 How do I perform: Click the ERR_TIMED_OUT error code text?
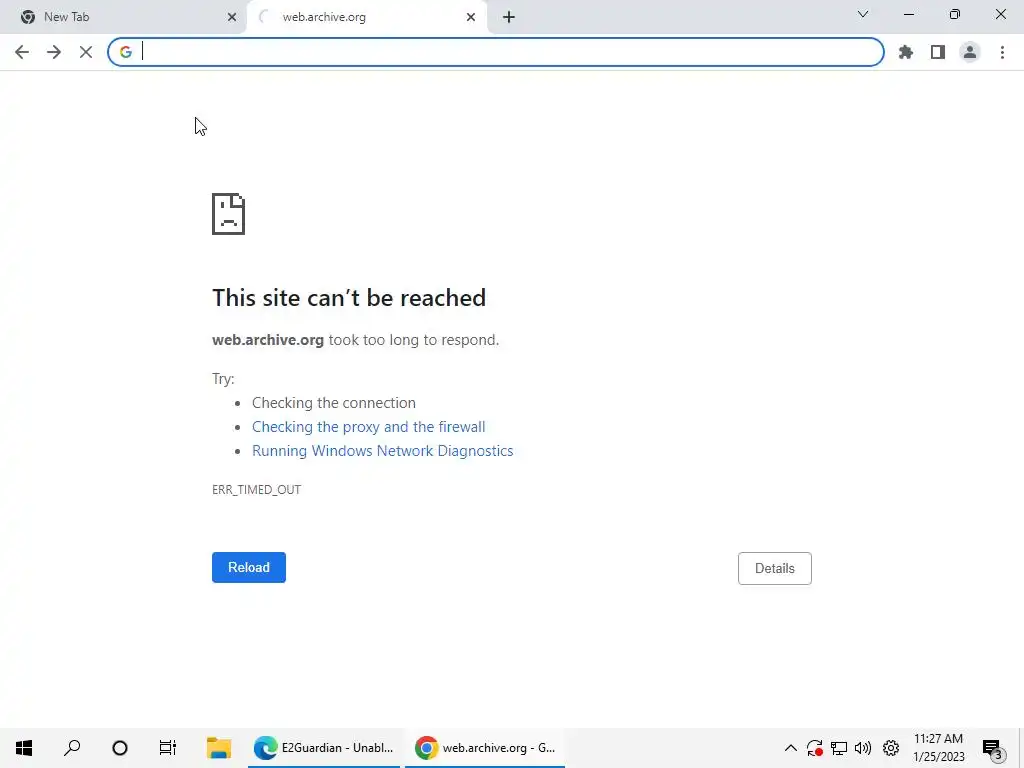257,490
